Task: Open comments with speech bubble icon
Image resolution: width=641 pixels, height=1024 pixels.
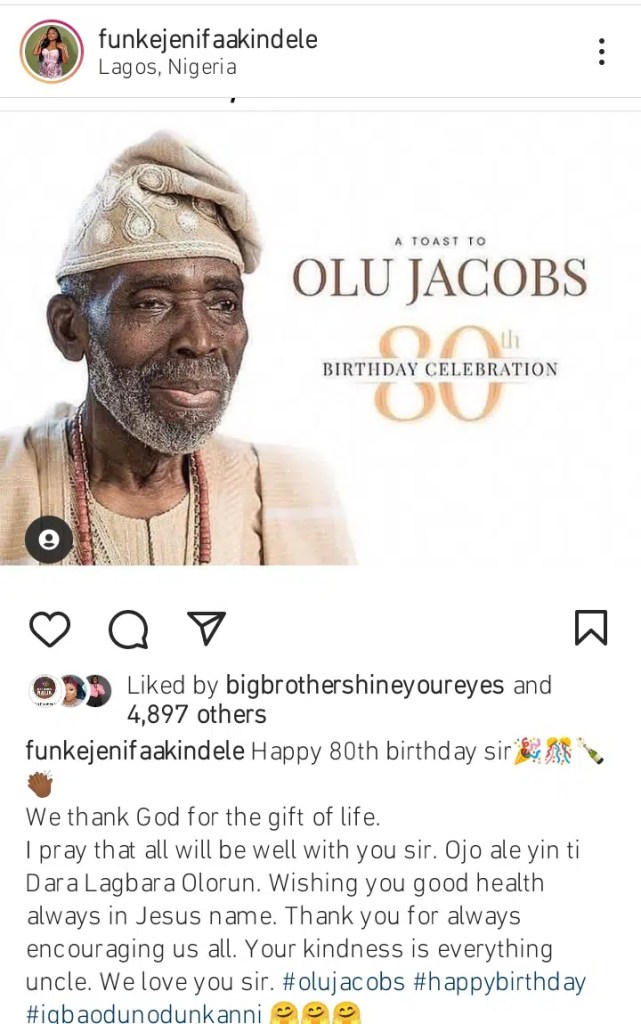Action: pyautogui.click(x=128, y=629)
